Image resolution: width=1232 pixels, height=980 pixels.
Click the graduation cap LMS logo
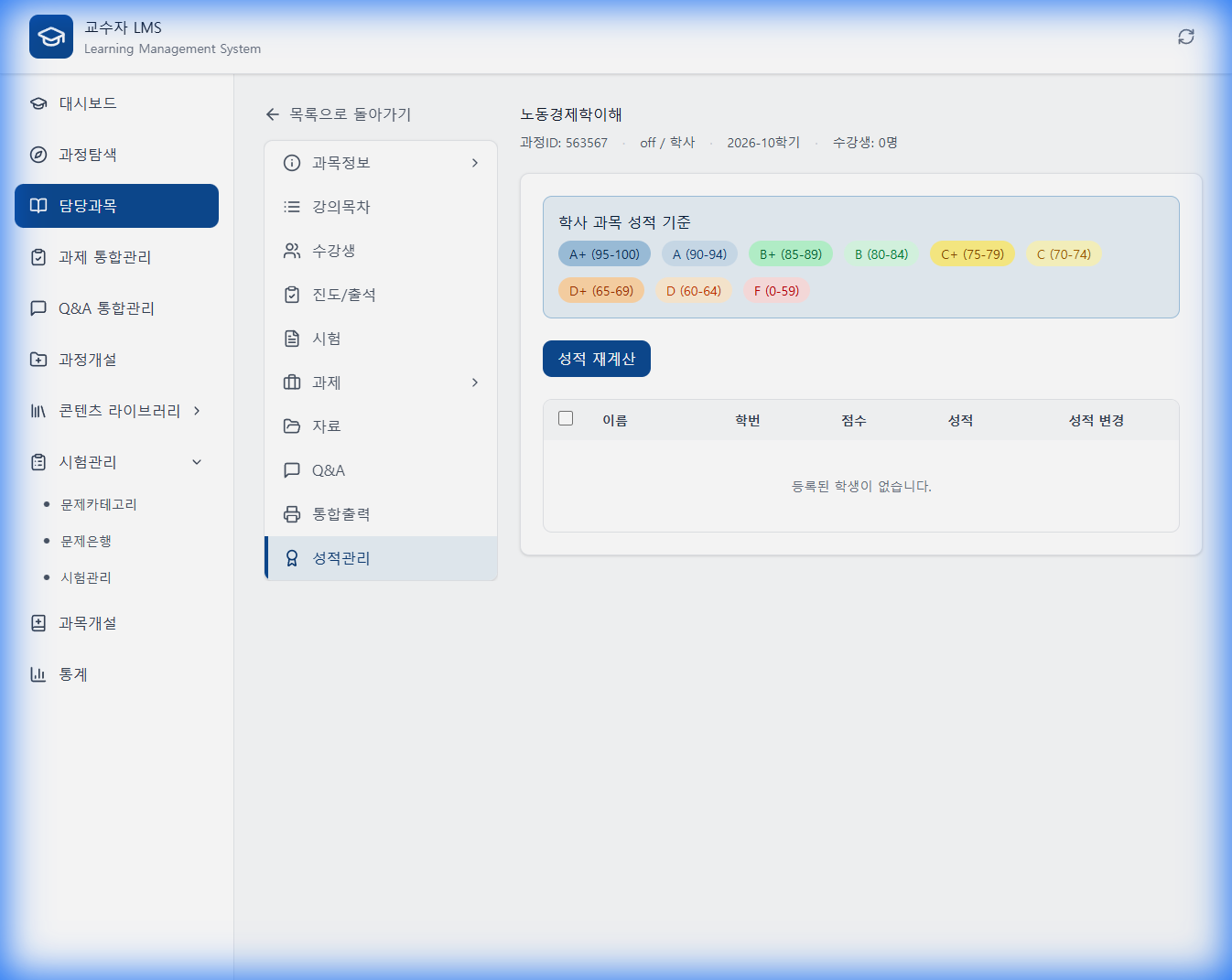(x=51, y=37)
